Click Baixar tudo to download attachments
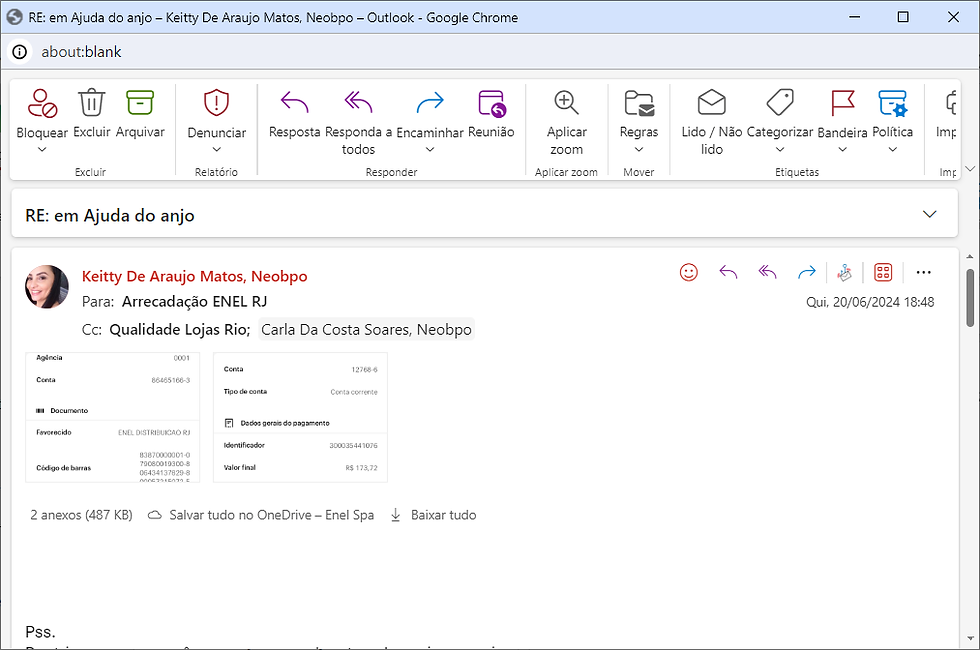The image size is (980, 650). click(433, 515)
